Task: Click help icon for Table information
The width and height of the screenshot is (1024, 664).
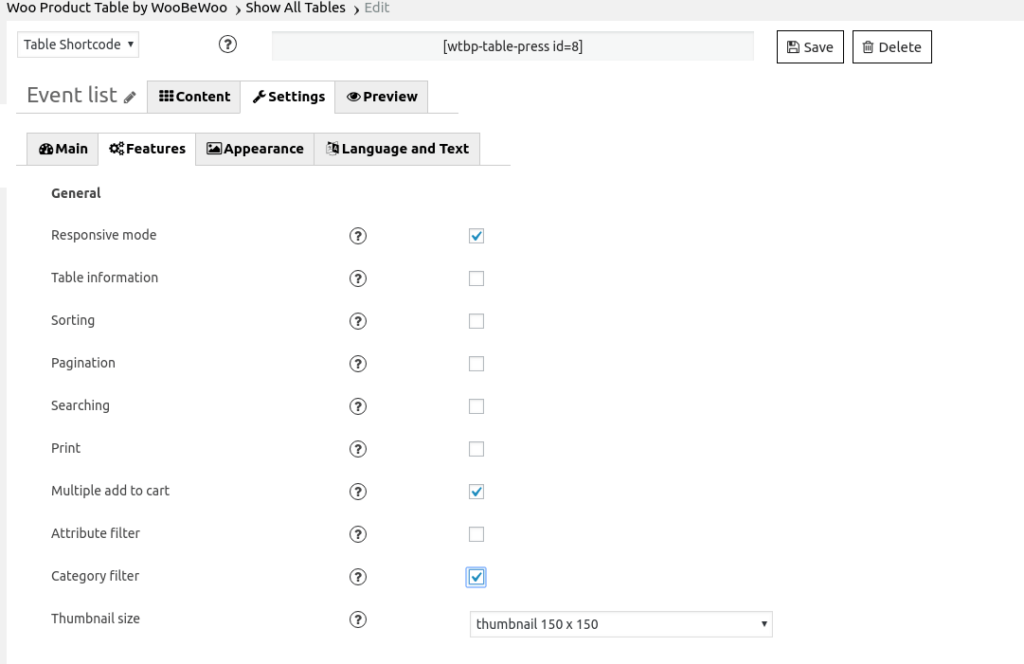Action: (357, 279)
